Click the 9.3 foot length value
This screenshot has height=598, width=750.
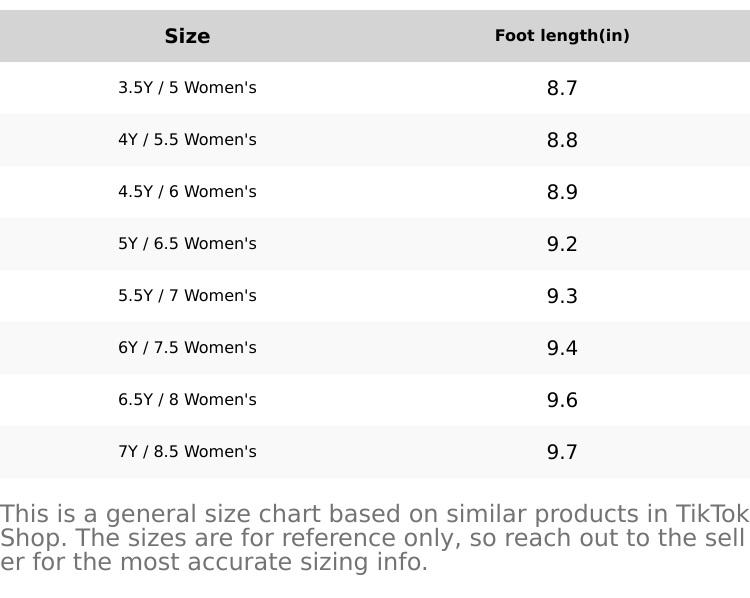(562, 296)
